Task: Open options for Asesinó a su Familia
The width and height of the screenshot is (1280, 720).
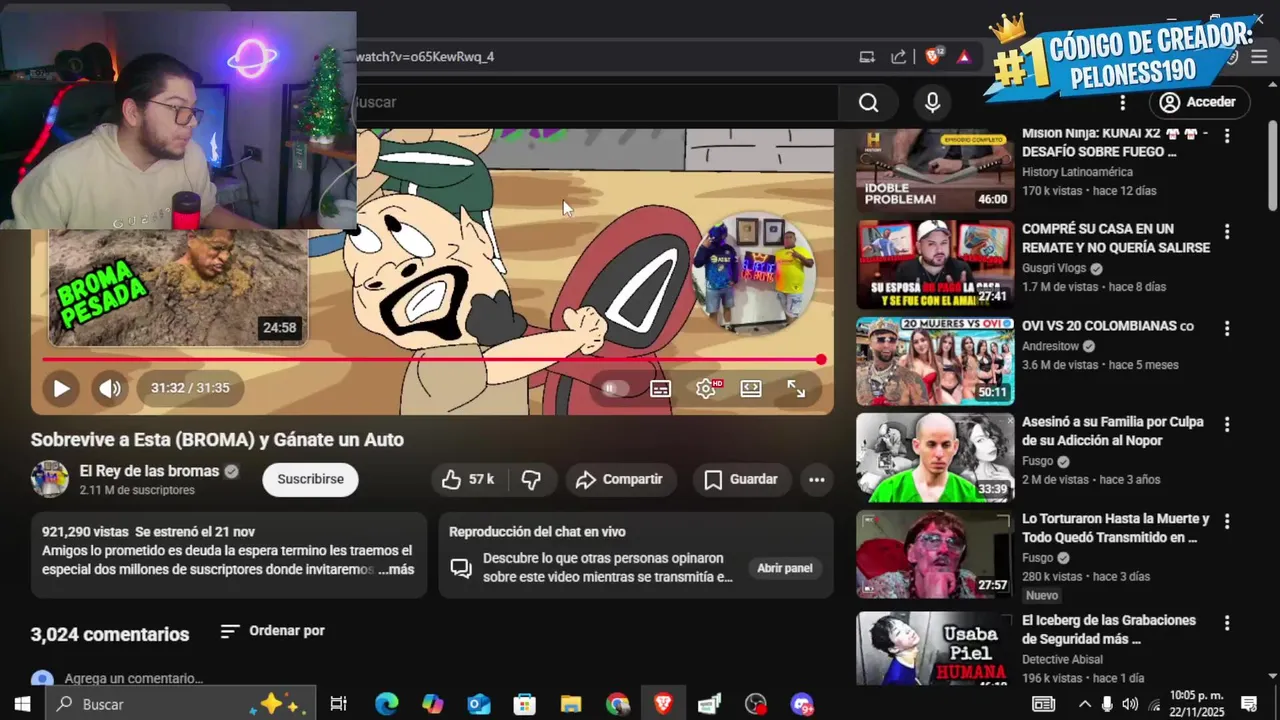Action: (x=1227, y=425)
